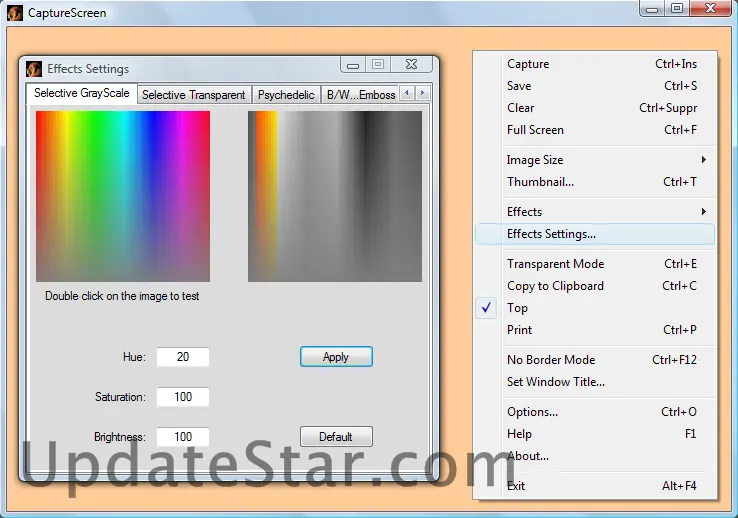Open Set Window Title... entry
Viewport: 738px width, 518px height.
(x=595, y=382)
